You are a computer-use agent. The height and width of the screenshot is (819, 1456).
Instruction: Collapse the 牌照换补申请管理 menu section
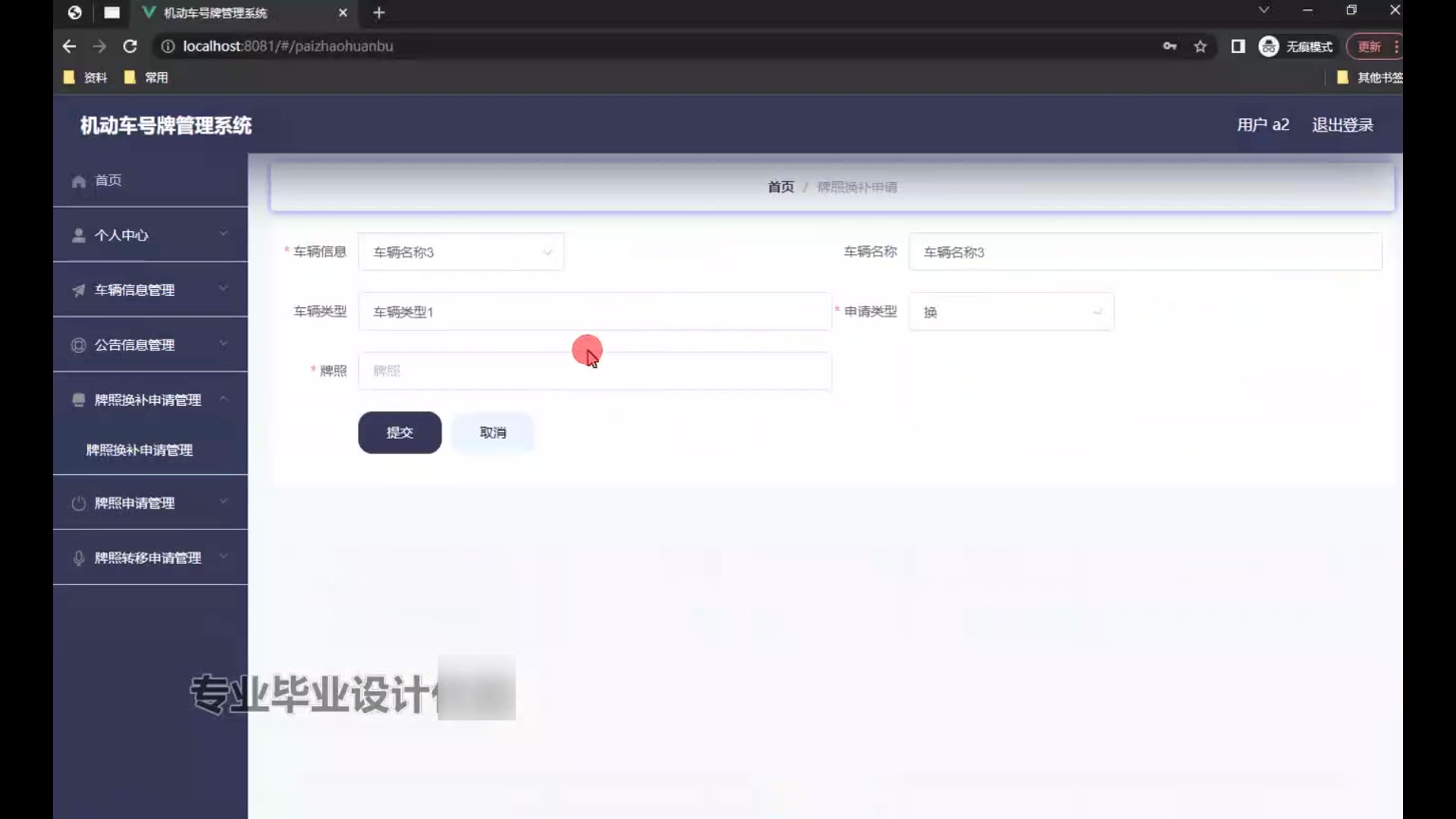tap(149, 400)
